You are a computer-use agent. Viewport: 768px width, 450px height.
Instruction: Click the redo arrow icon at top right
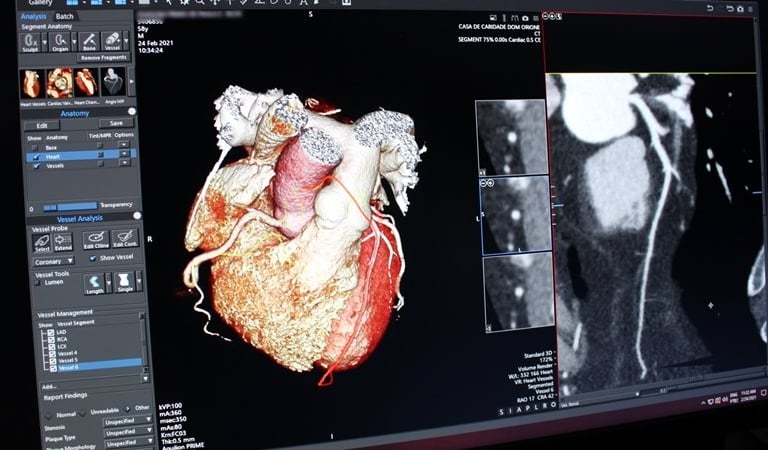[730, 9]
